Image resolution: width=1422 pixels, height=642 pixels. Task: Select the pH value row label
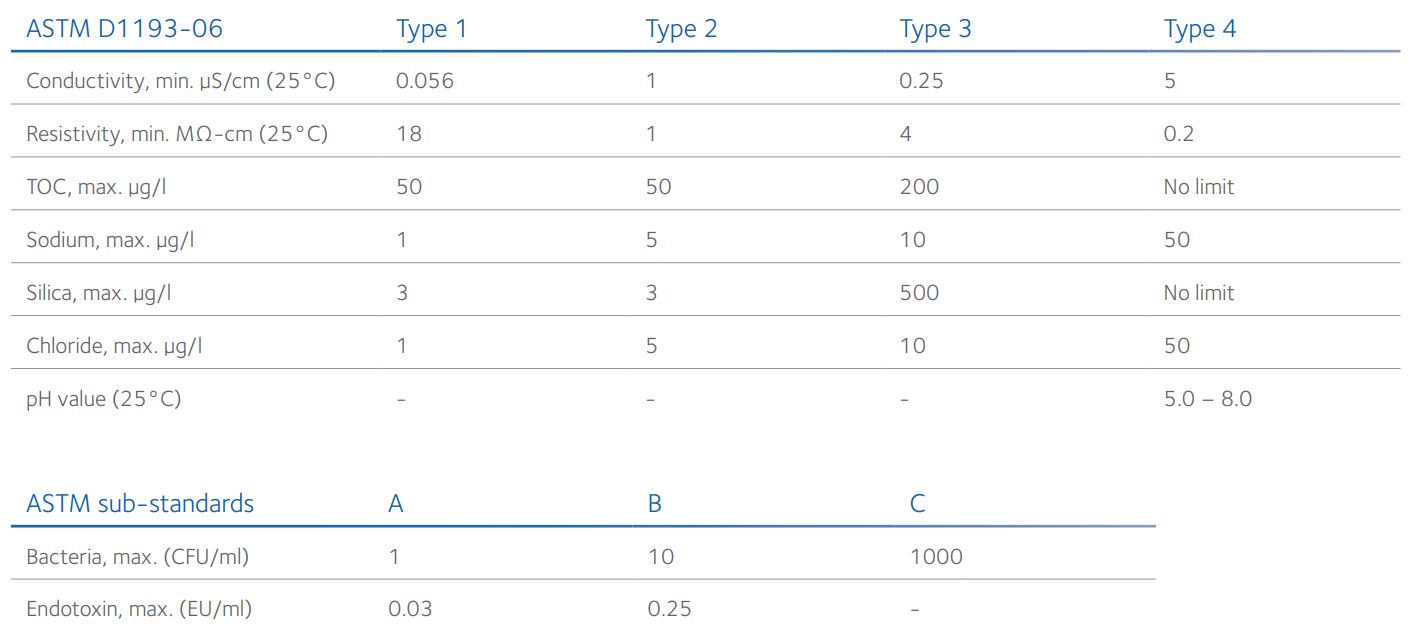[103, 399]
